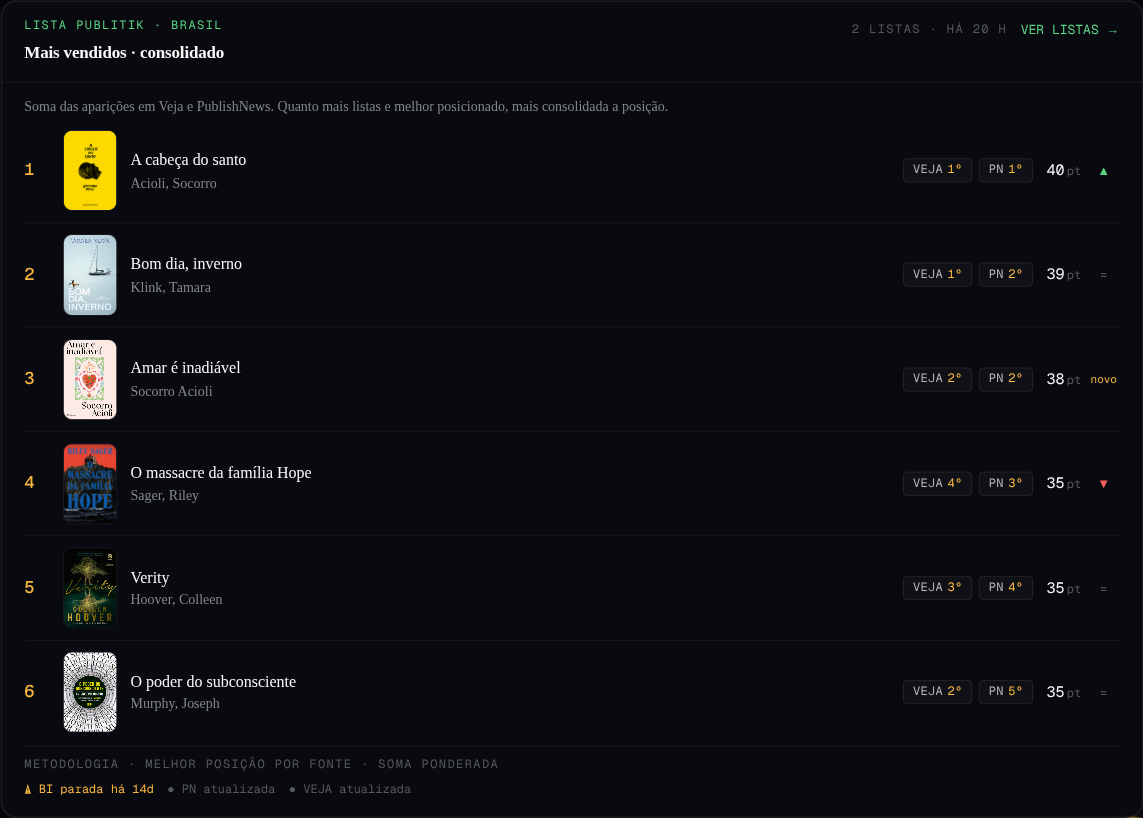The width and height of the screenshot is (1143, 818).
Task: Click the red down-trend arrow for rank 4
Action: (x=1104, y=483)
